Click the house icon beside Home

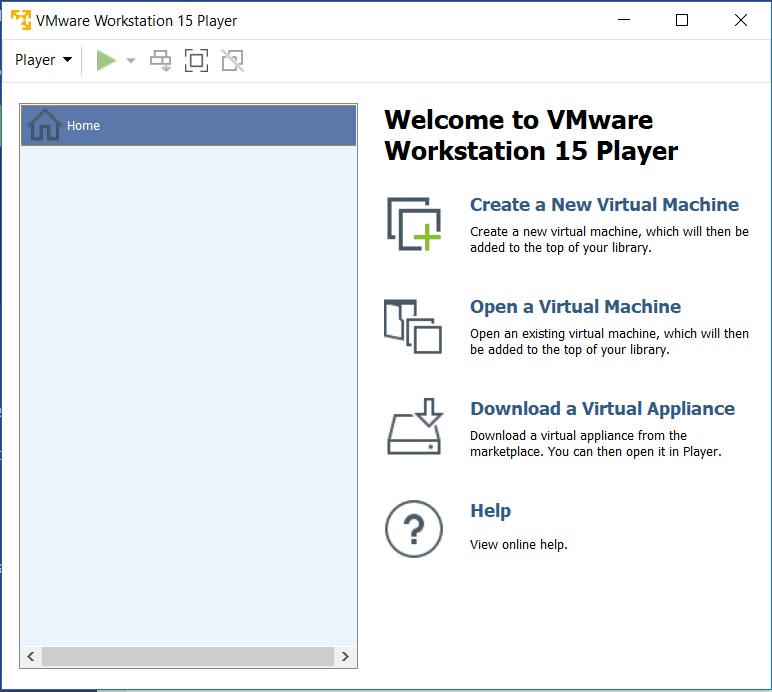(x=45, y=125)
